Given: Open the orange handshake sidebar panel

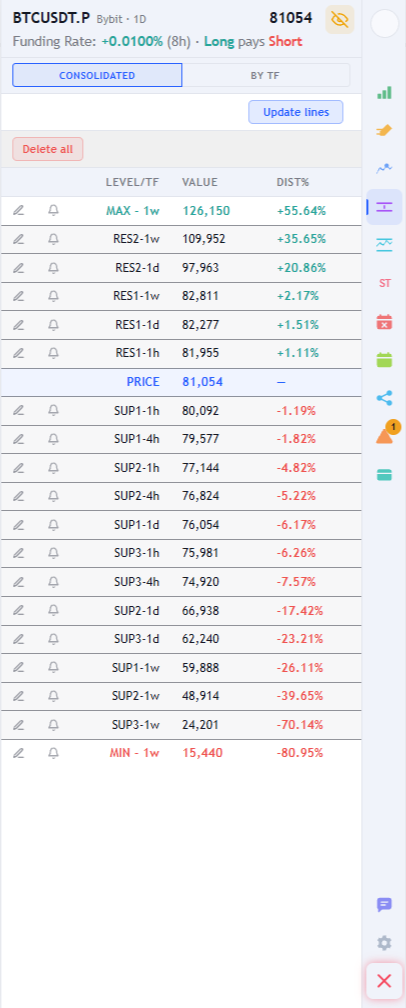Looking at the screenshot, I should [x=384, y=130].
